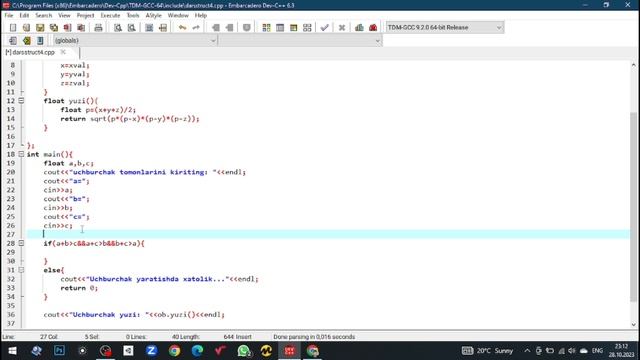The height and width of the screenshot is (360, 640).
Task: Stop execution with the X icon
Action: coord(342,27)
